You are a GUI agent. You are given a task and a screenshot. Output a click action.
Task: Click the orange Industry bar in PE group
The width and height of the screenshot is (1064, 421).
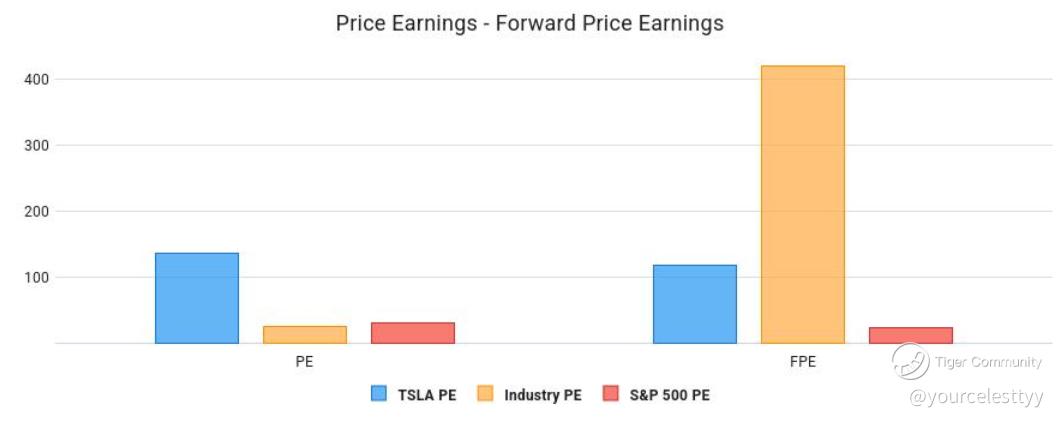click(x=305, y=335)
